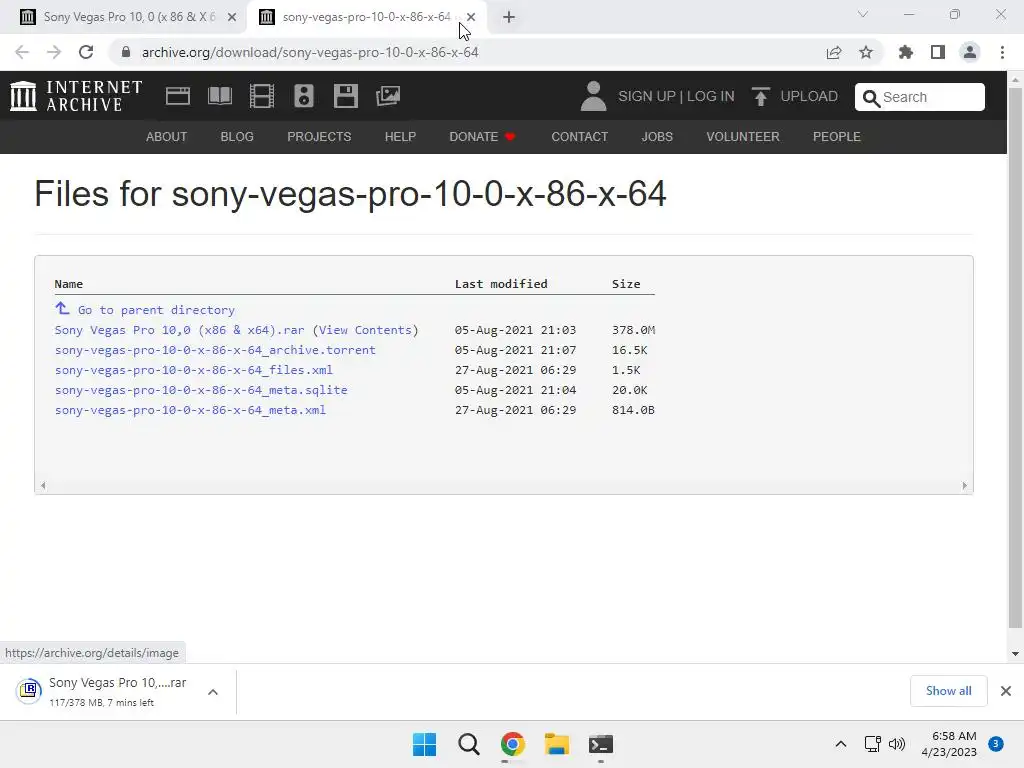
Task: Open the Web archive icon in Archive navbar
Action: [178, 96]
